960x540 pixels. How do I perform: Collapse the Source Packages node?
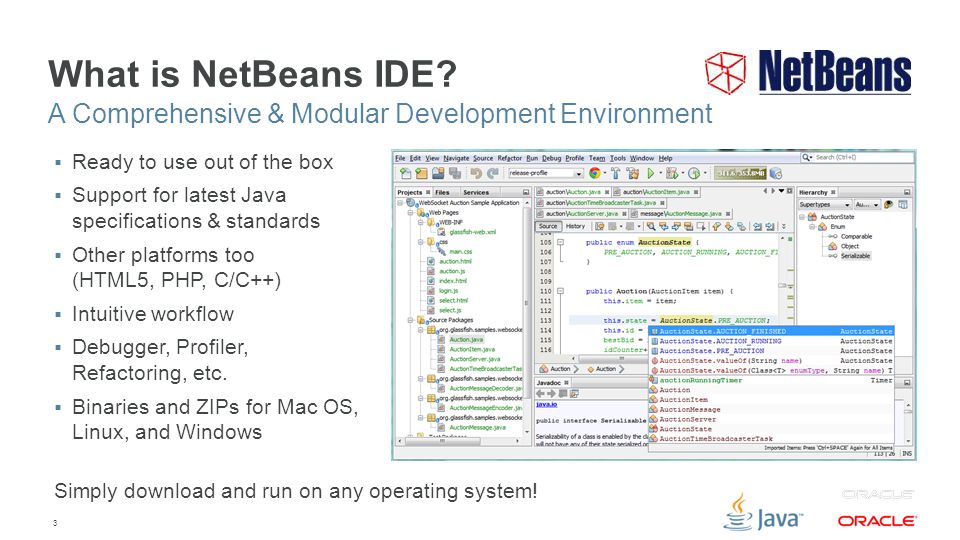pyautogui.click(x=410, y=320)
